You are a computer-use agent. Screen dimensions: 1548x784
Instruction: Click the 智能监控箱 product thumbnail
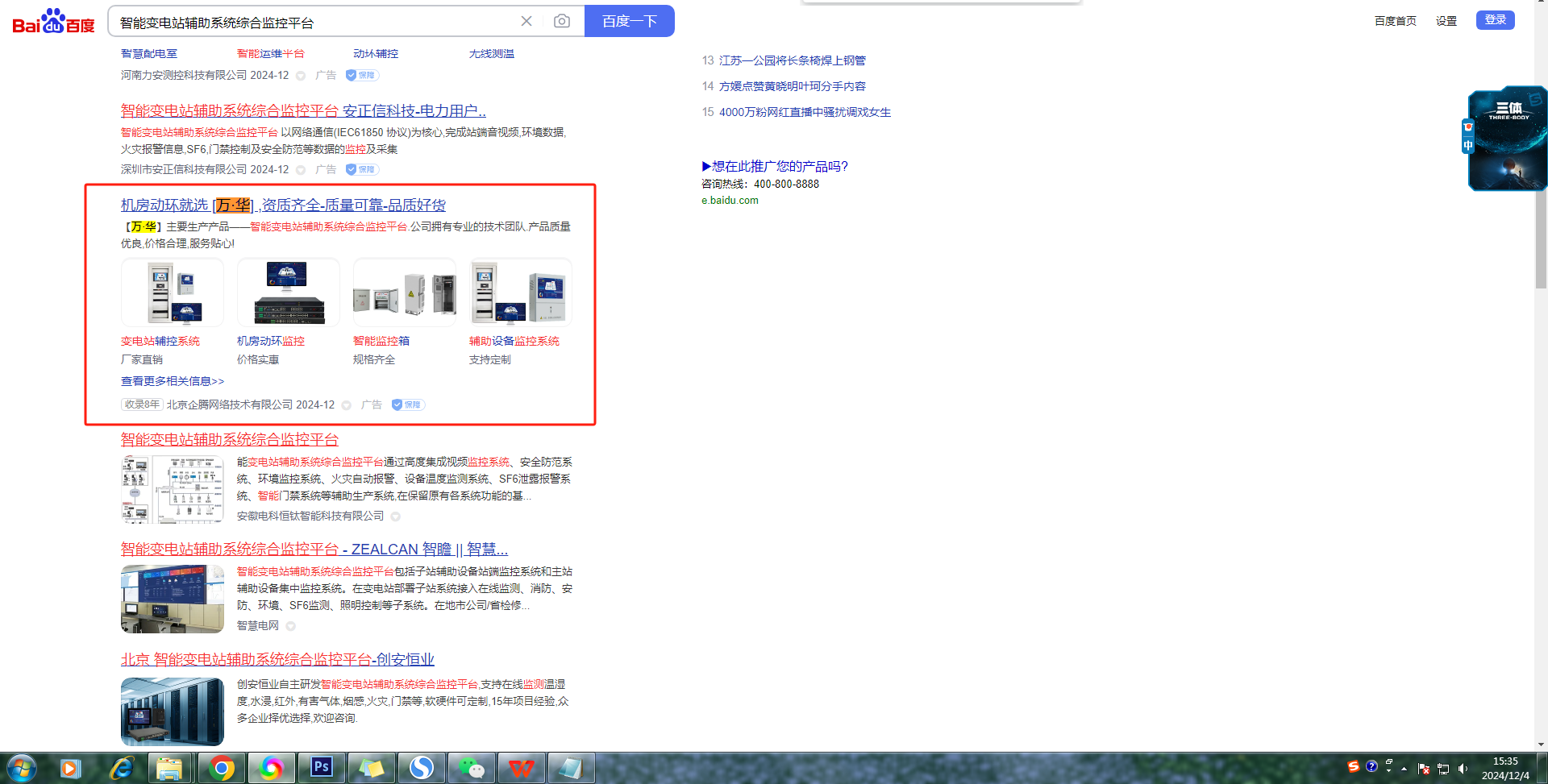405,292
